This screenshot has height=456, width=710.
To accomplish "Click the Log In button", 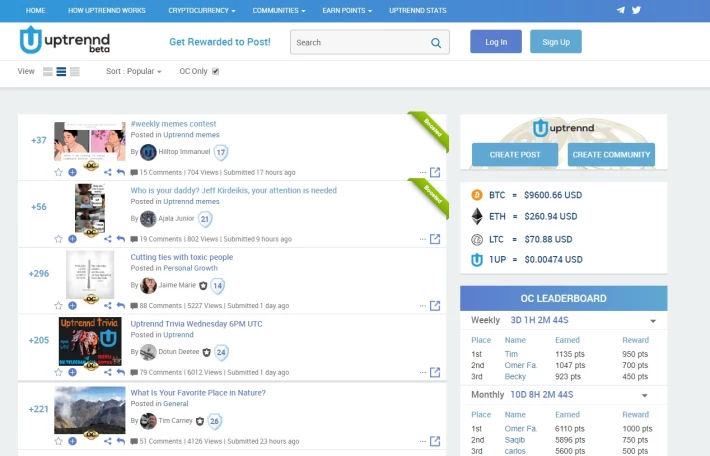I will [x=496, y=42].
